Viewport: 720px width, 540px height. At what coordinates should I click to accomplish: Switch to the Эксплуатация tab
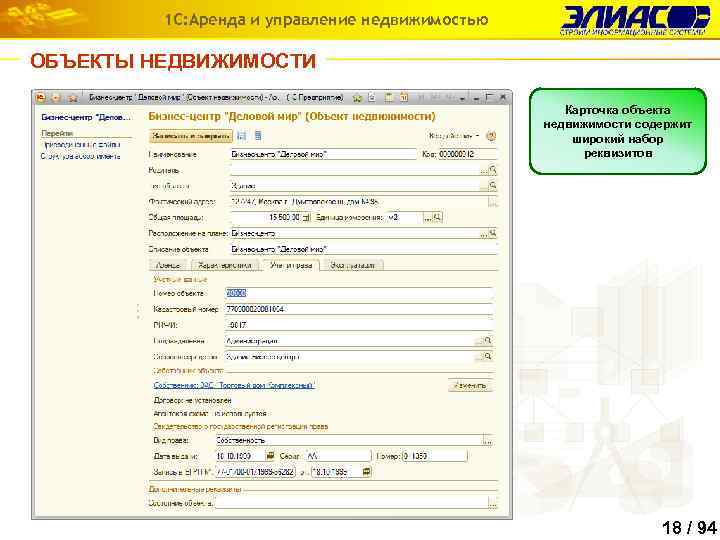353,265
